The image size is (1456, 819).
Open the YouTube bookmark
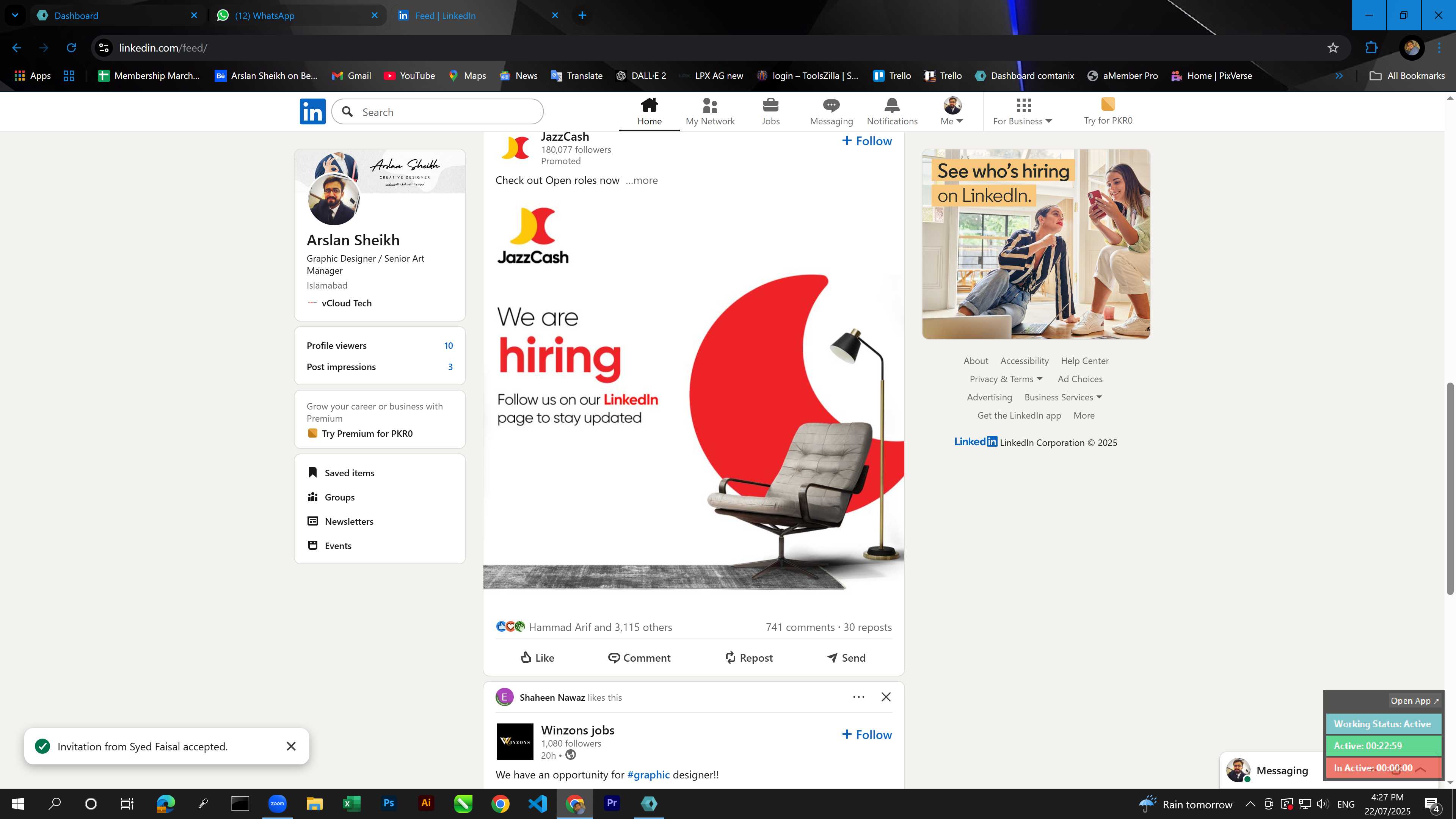tap(409, 76)
